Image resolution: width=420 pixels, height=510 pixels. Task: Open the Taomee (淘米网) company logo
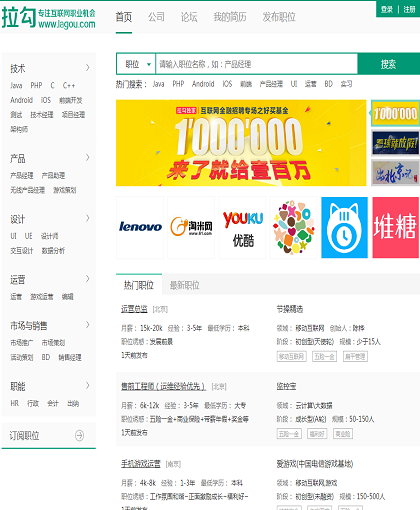[x=191, y=227]
